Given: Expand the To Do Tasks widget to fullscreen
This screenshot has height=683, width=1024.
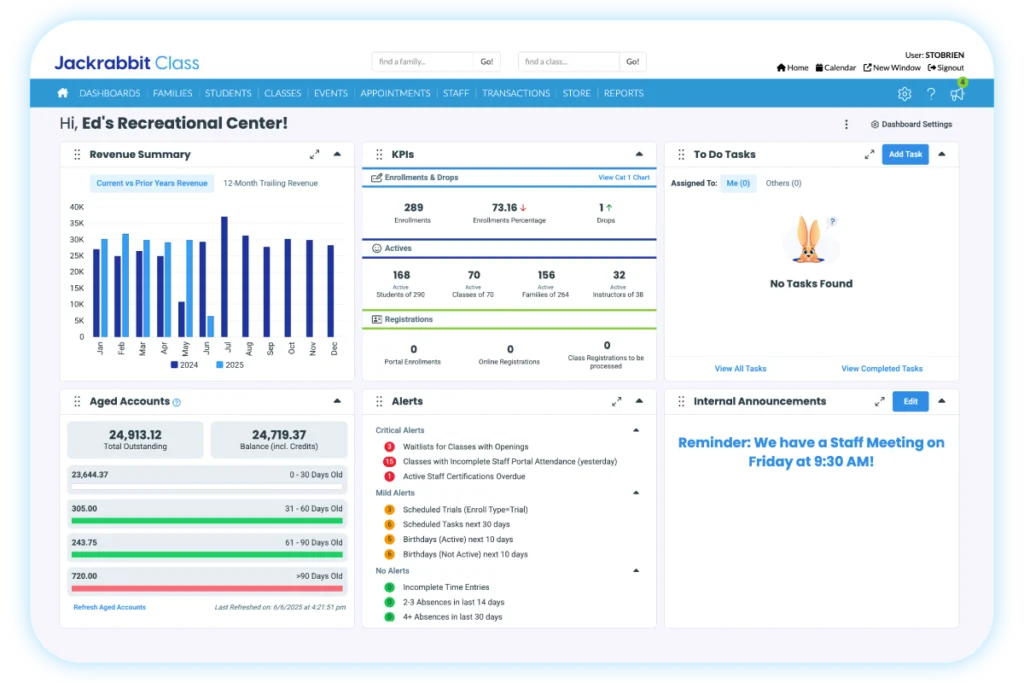Looking at the screenshot, I should coord(869,155).
